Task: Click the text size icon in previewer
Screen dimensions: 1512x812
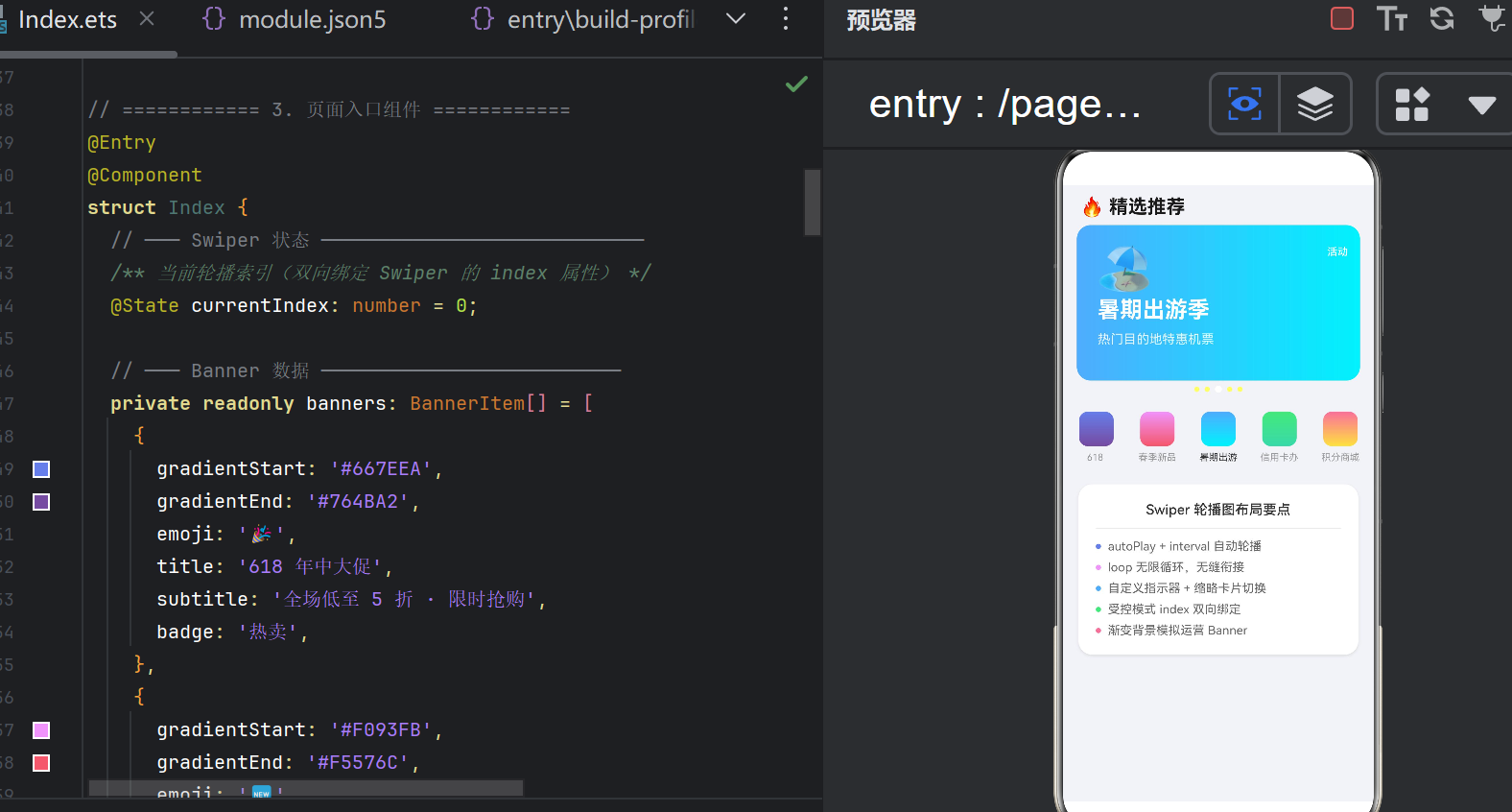Action: click(1392, 18)
